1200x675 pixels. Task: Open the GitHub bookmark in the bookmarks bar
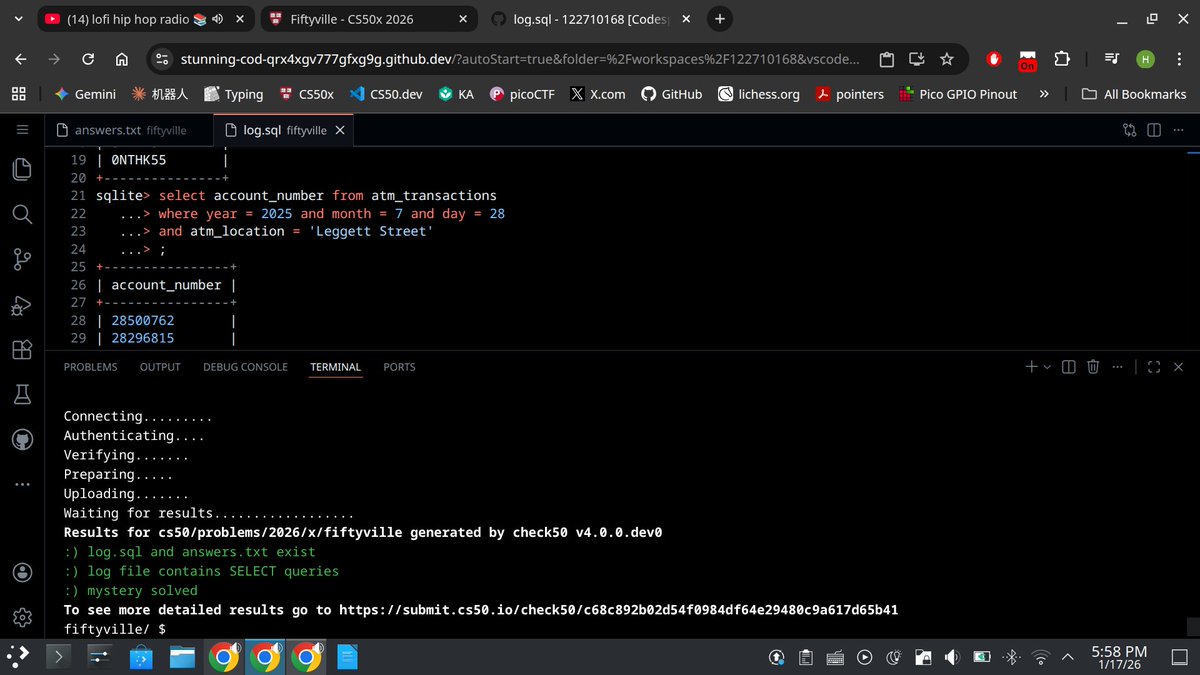click(x=671, y=95)
